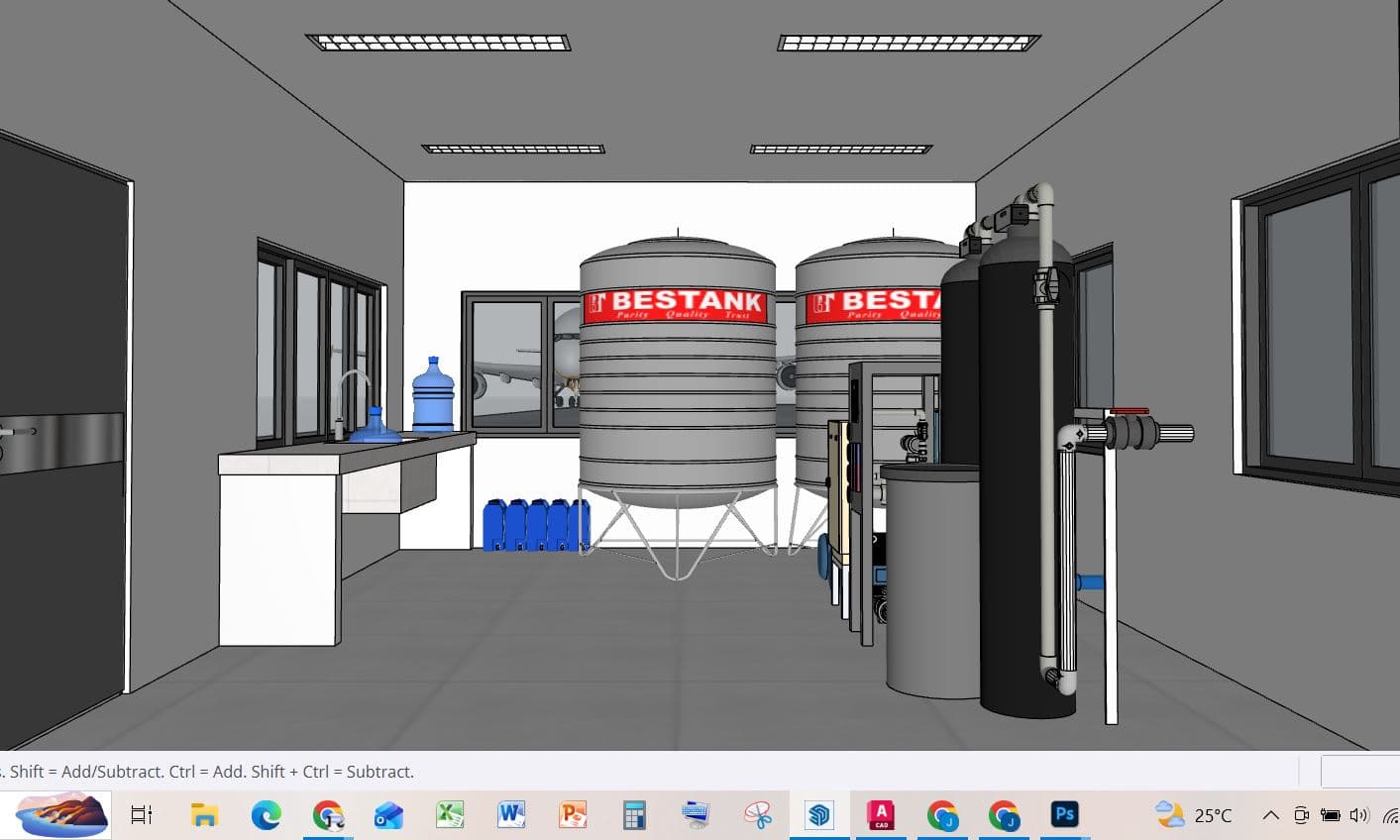Switch to AutoCAD in the taskbar

tap(881, 815)
